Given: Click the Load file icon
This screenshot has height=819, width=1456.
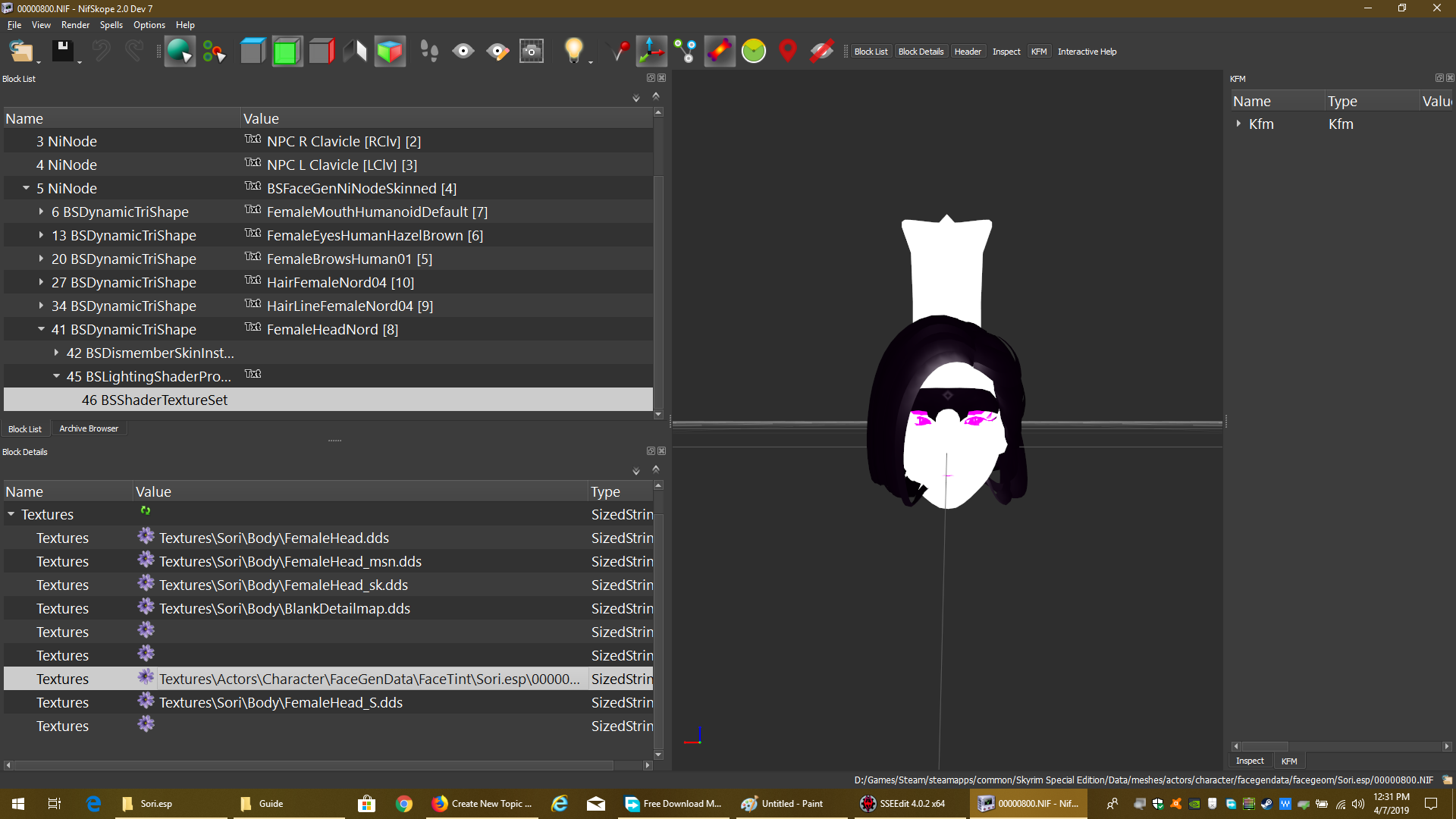Looking at the screenshot, I should coord(20,52).
